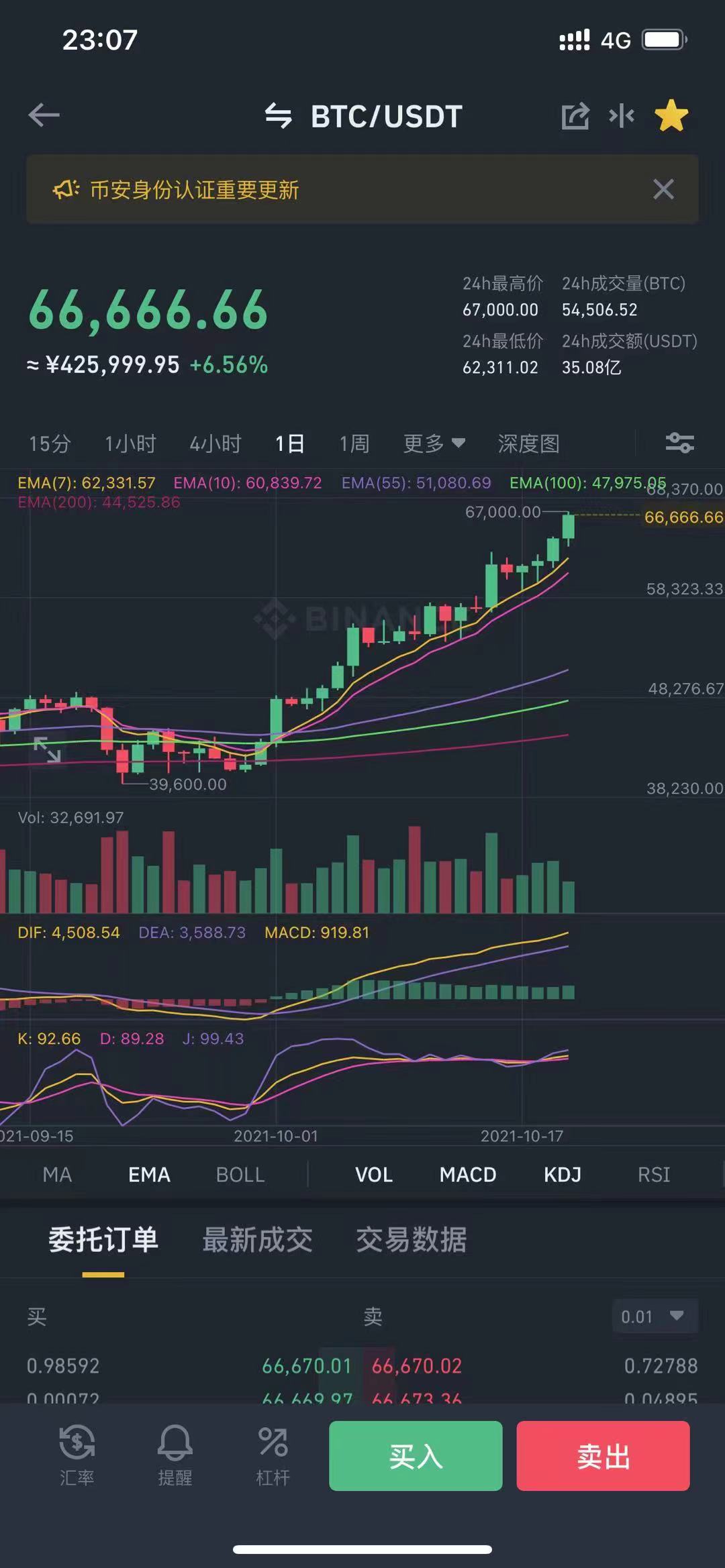Viewport: 725px width, 1568px height.
Task: Tap the swap pair arrows icon
Action: 278,116
